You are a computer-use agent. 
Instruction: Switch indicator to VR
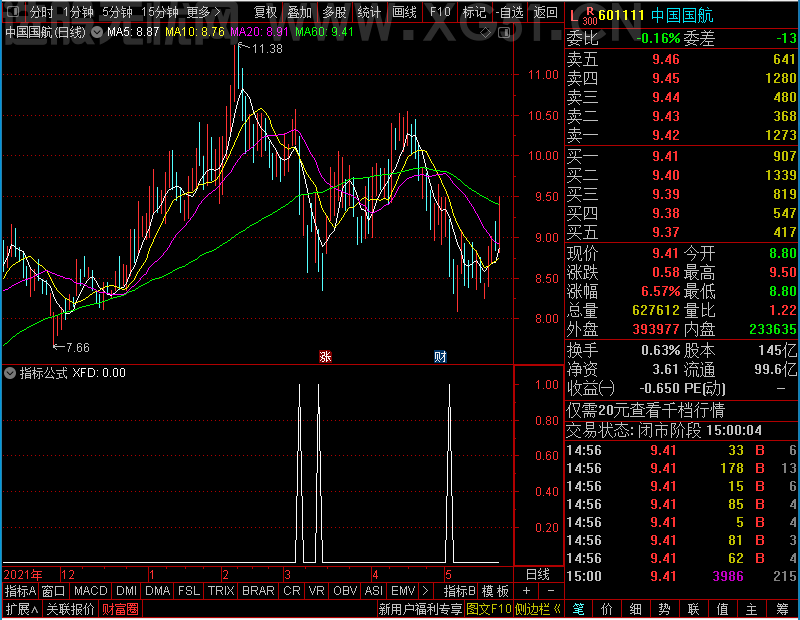tap(317, 591)
